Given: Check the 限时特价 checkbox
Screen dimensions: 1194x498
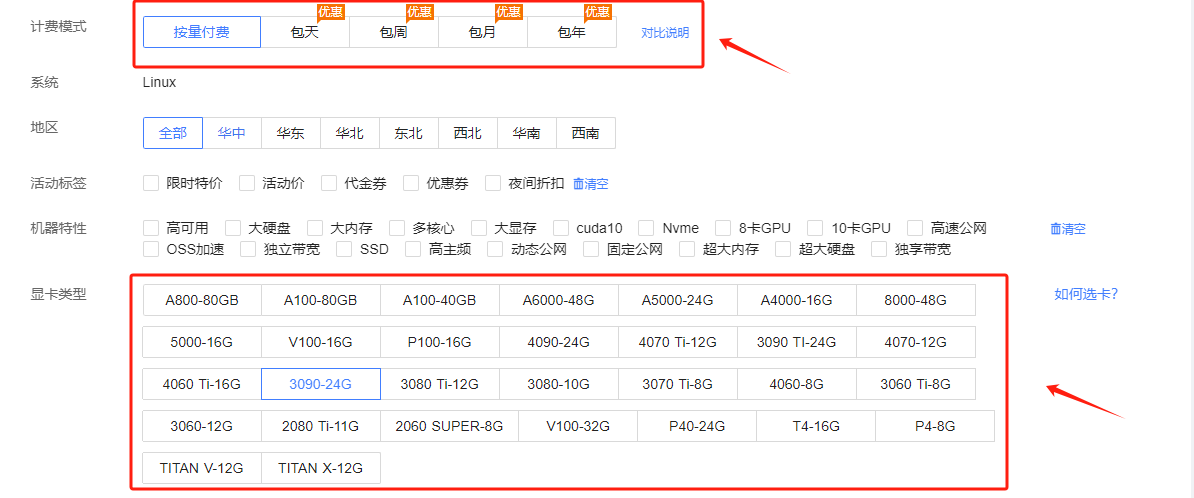Looking at the screenshot, I should point(151,183).
